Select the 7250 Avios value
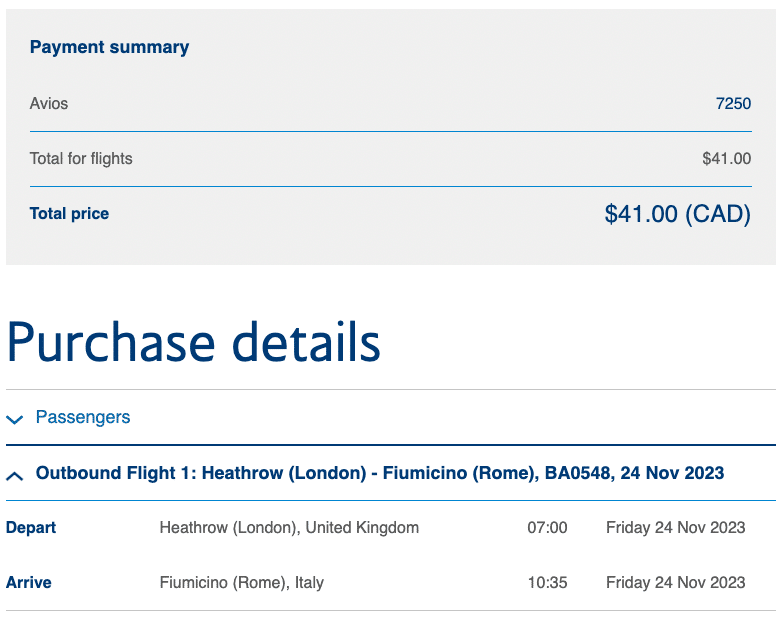Screen dimensions: 783x618 coord(733,103)
